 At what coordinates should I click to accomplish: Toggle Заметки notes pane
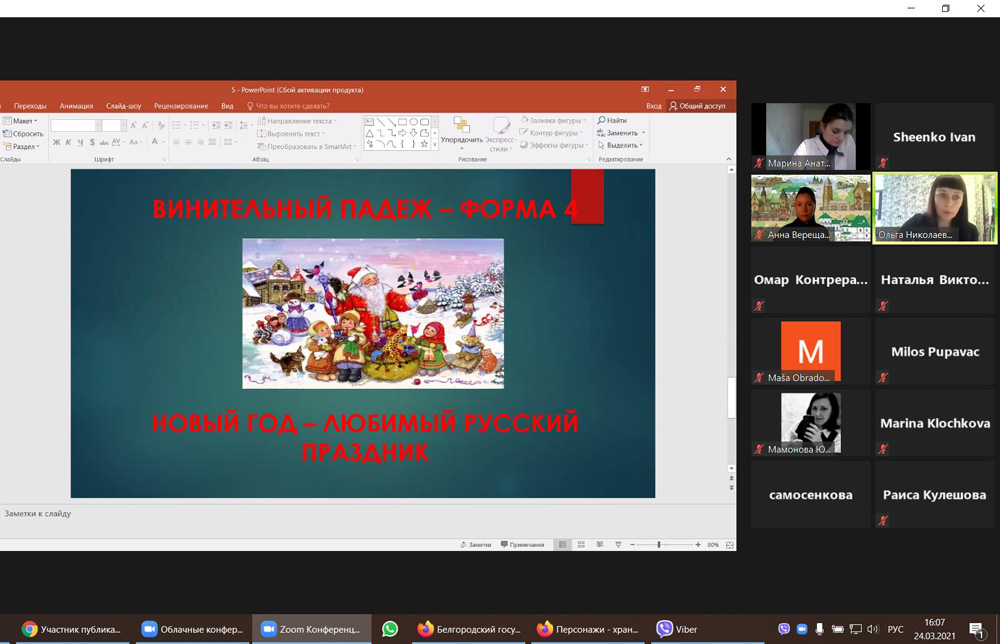pyautogui.click(x=476, y=545)
